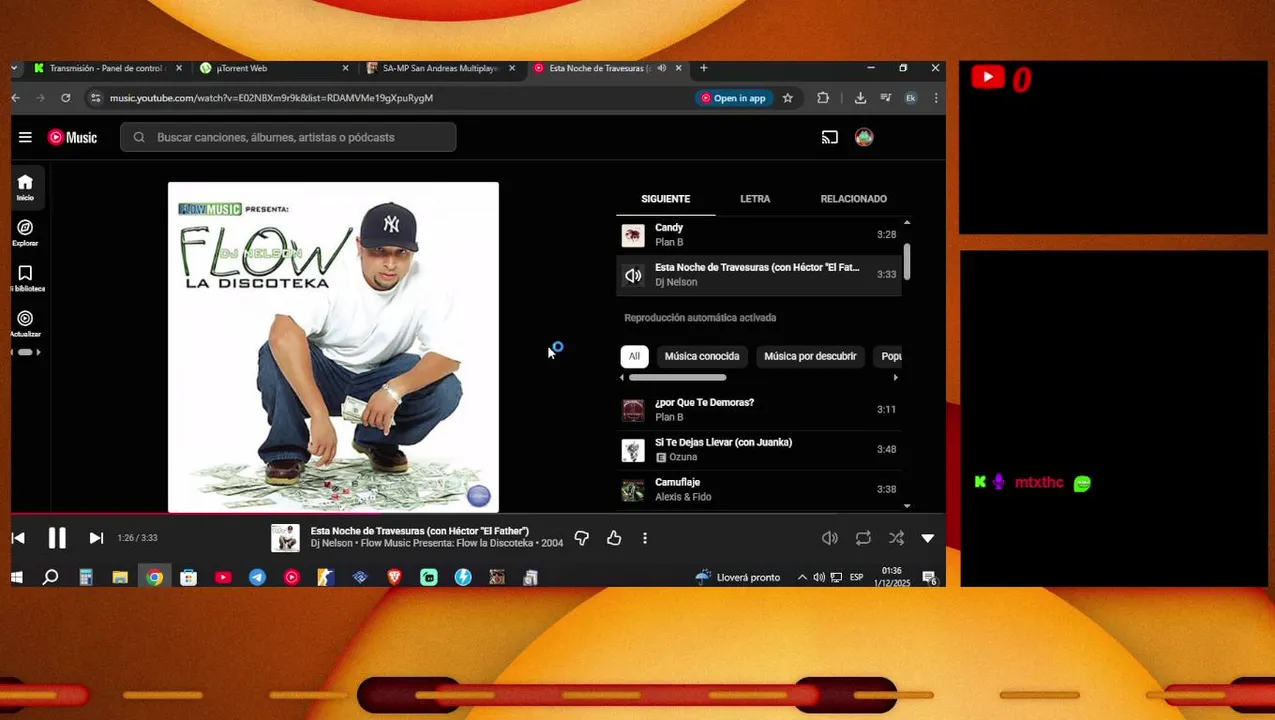Open taskbar clock showing 01:36

coord(891,577)
